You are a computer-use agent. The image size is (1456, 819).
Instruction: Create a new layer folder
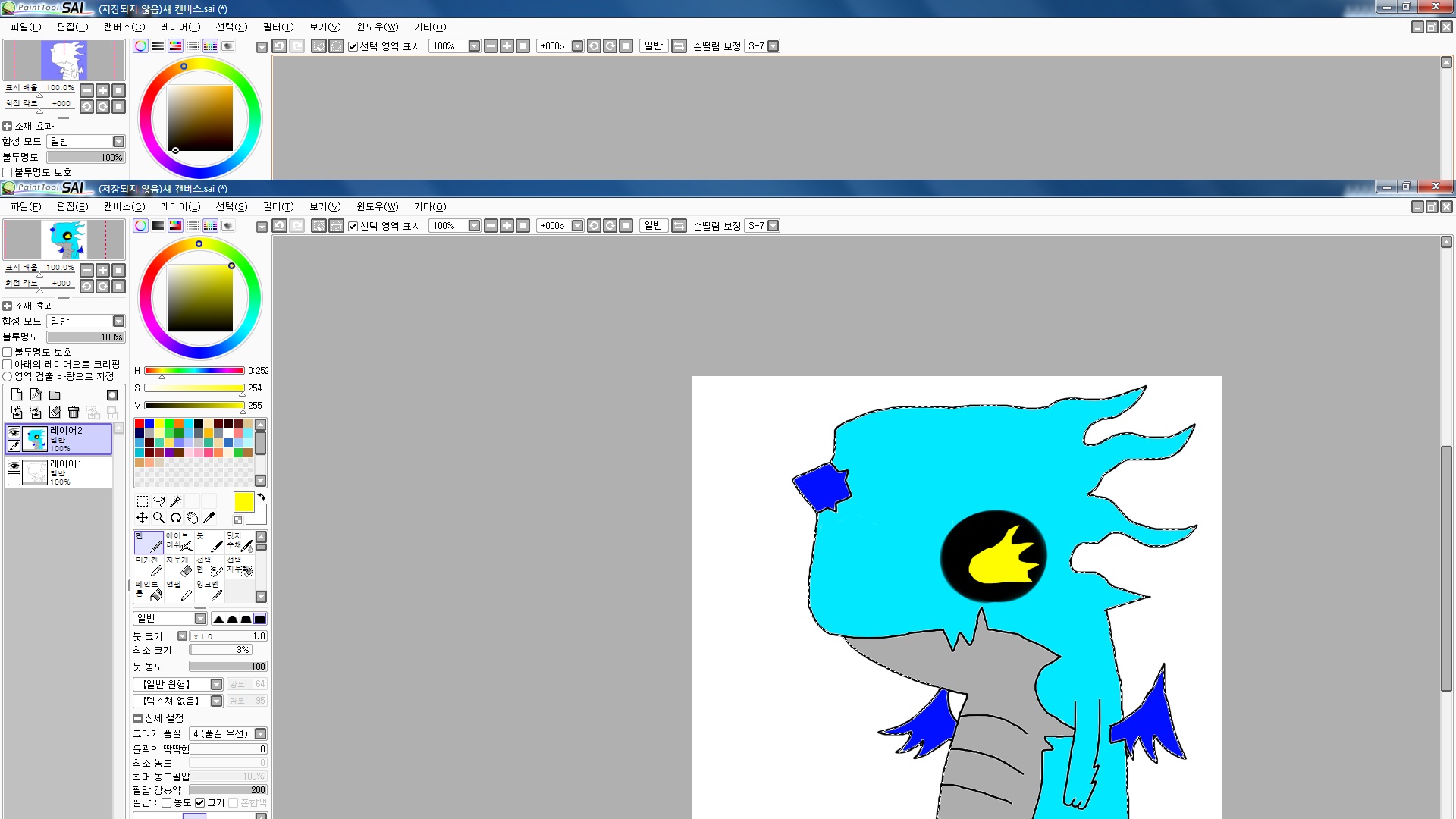click(55, 395)
